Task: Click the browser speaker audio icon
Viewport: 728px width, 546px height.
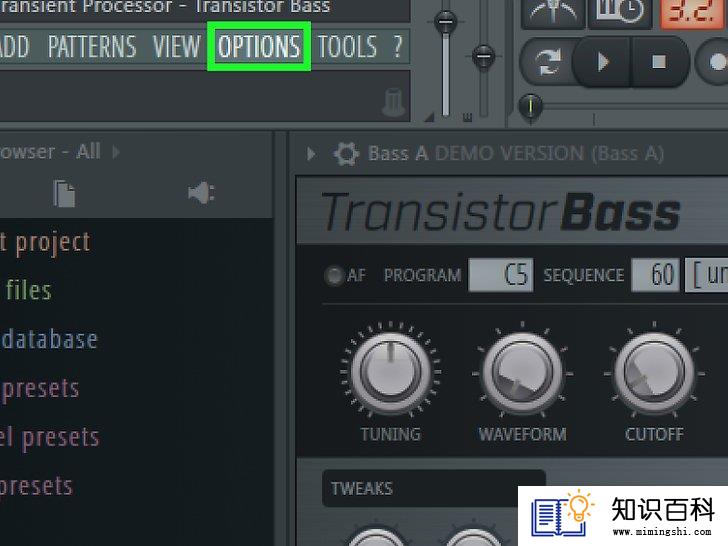Action: pyautogui.click(x=202, y=193)
